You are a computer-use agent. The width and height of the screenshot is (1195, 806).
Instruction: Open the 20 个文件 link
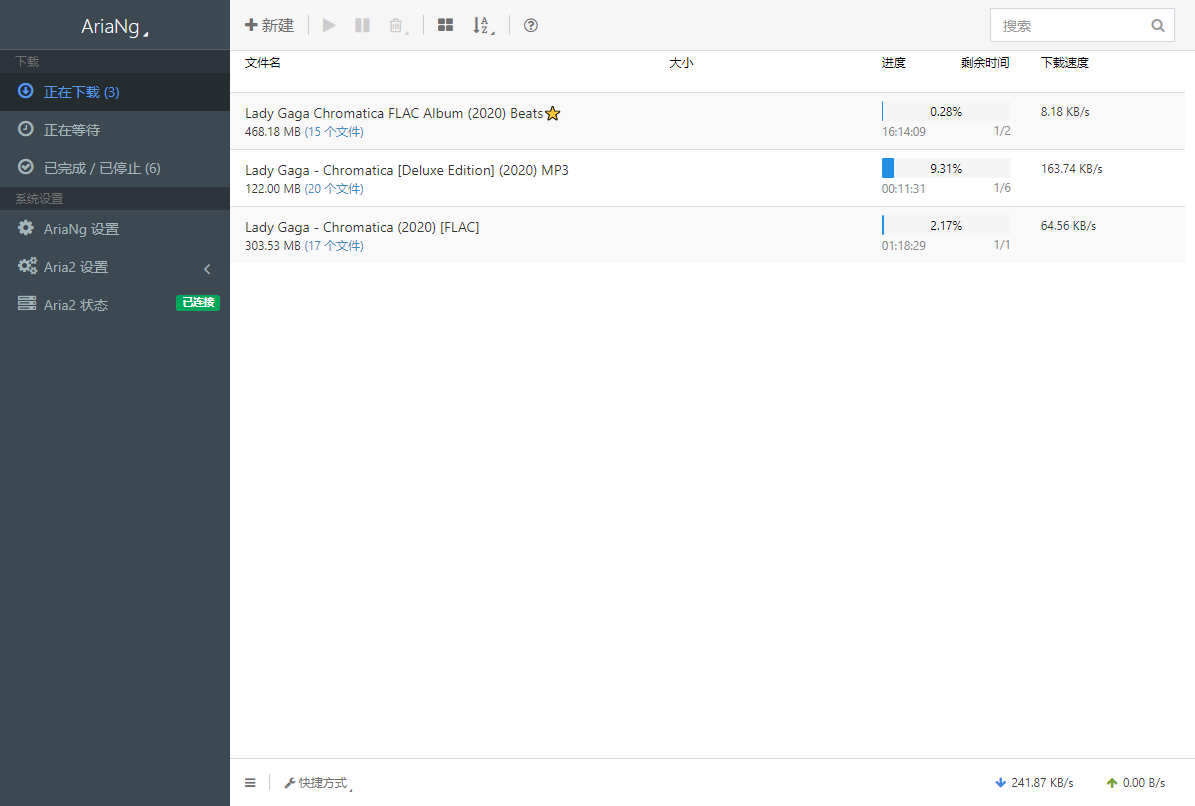(334, 189)
